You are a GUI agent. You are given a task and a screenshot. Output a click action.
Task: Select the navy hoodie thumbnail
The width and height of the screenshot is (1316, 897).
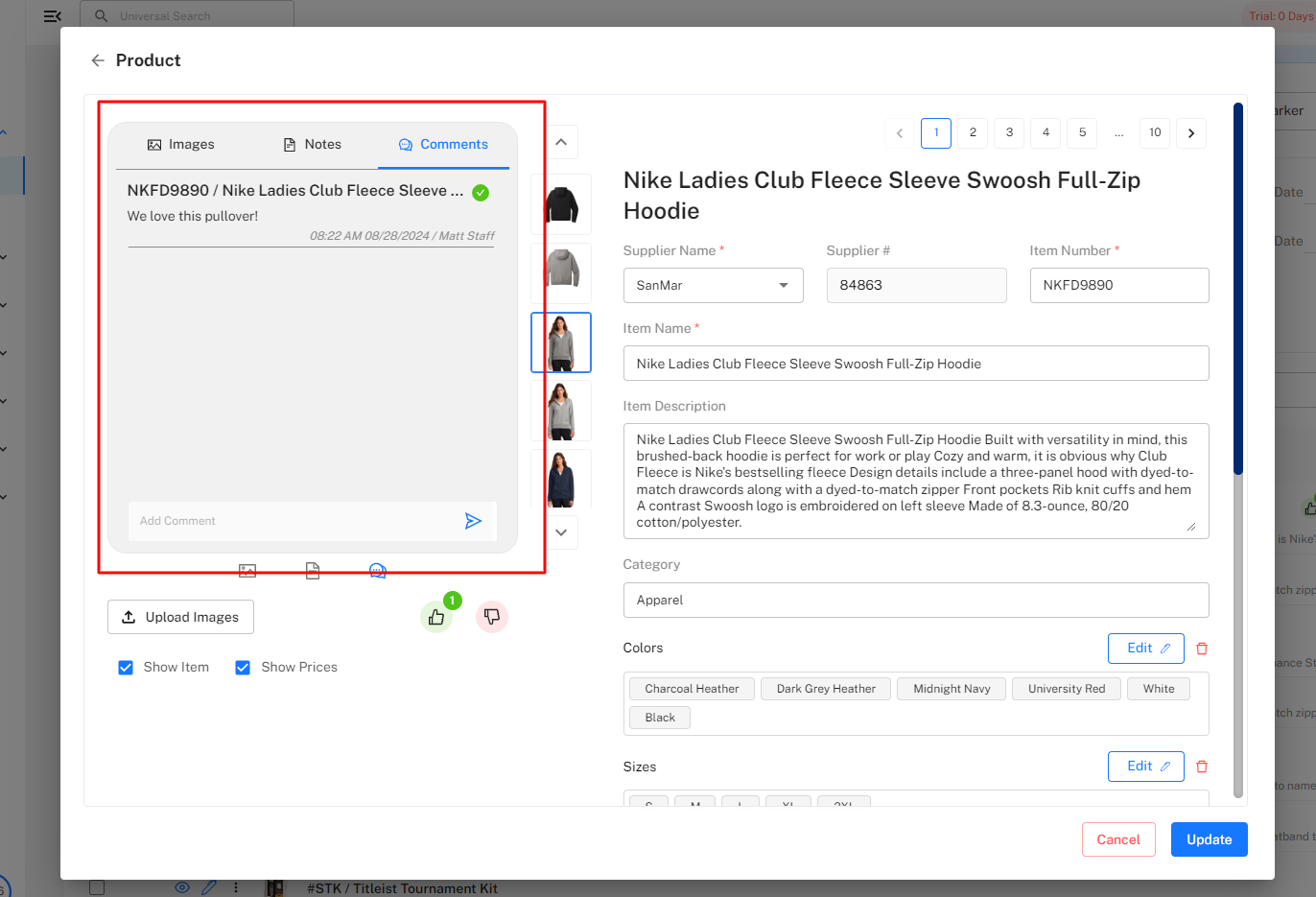point(561,478)
